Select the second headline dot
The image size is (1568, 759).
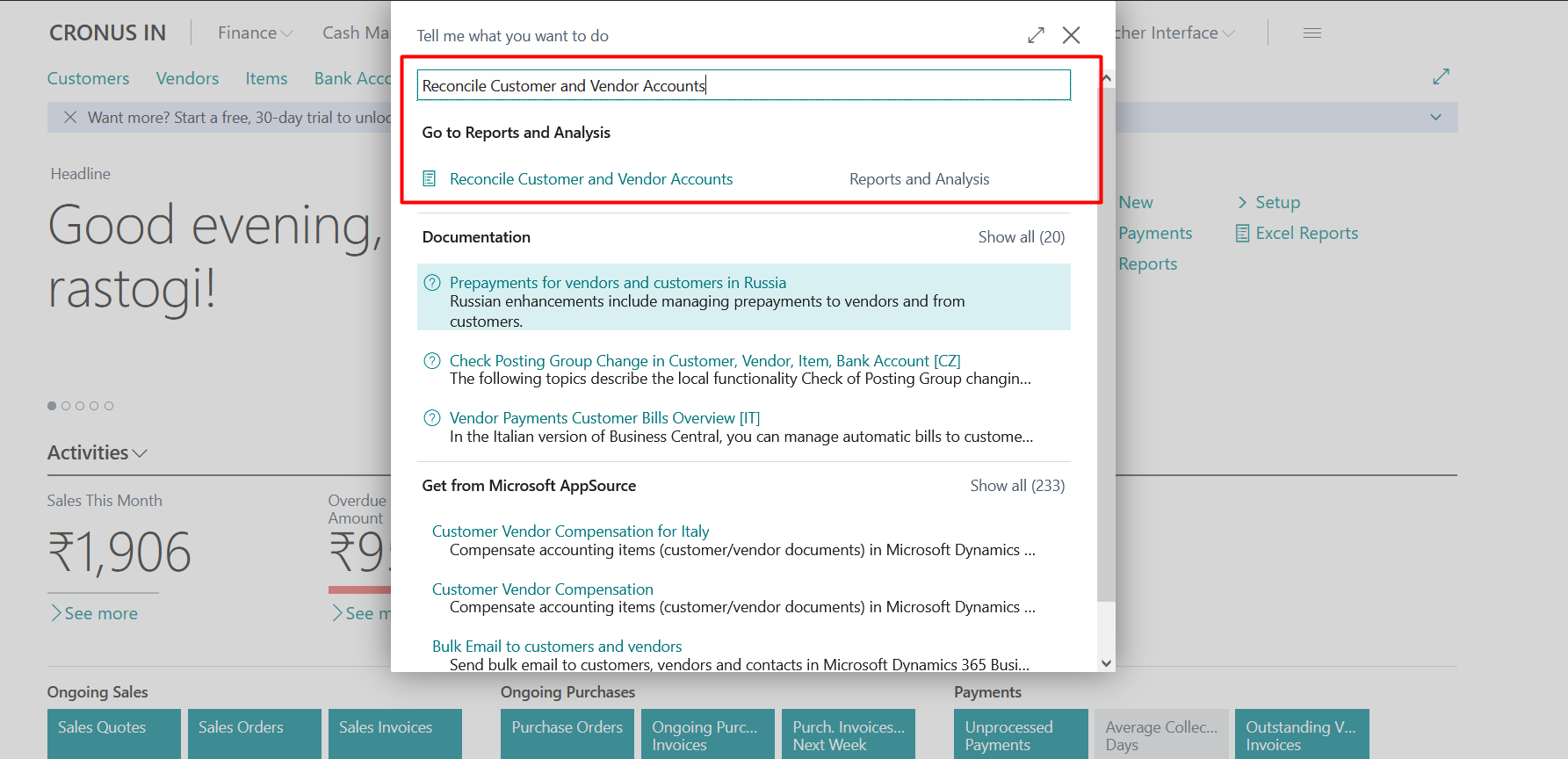pos(66,406)
